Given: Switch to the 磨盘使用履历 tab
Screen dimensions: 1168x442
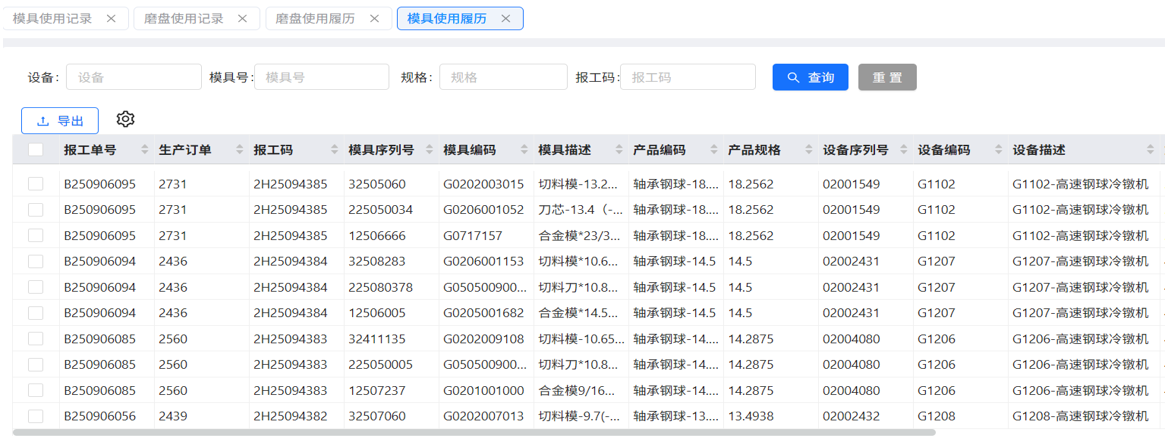Looking at the screenshot, I should tap(314, 18).
